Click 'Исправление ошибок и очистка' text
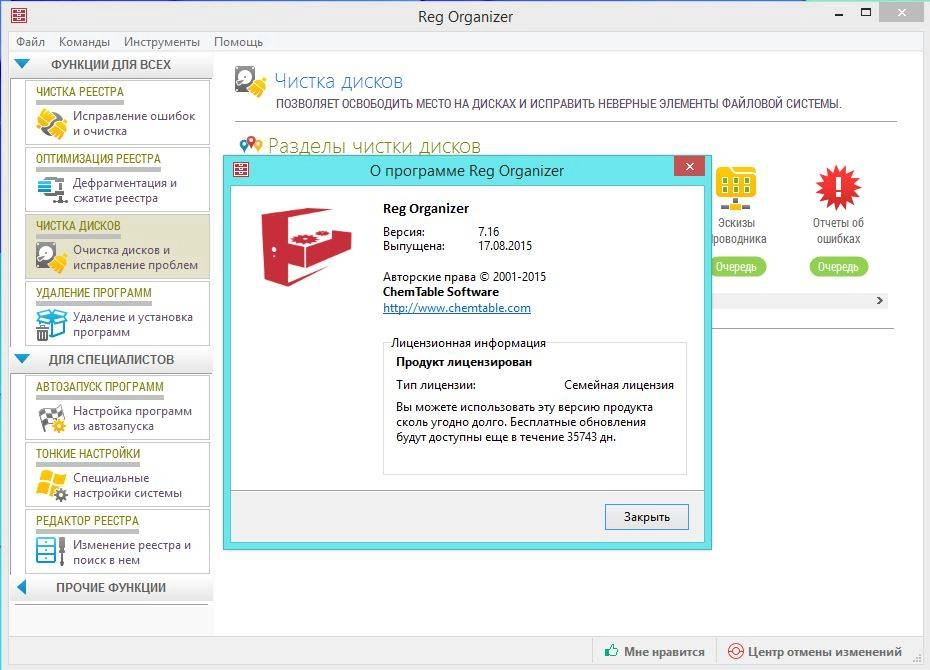Image resolution: width=930 pixels, height=670 pixels. point(134,123)
